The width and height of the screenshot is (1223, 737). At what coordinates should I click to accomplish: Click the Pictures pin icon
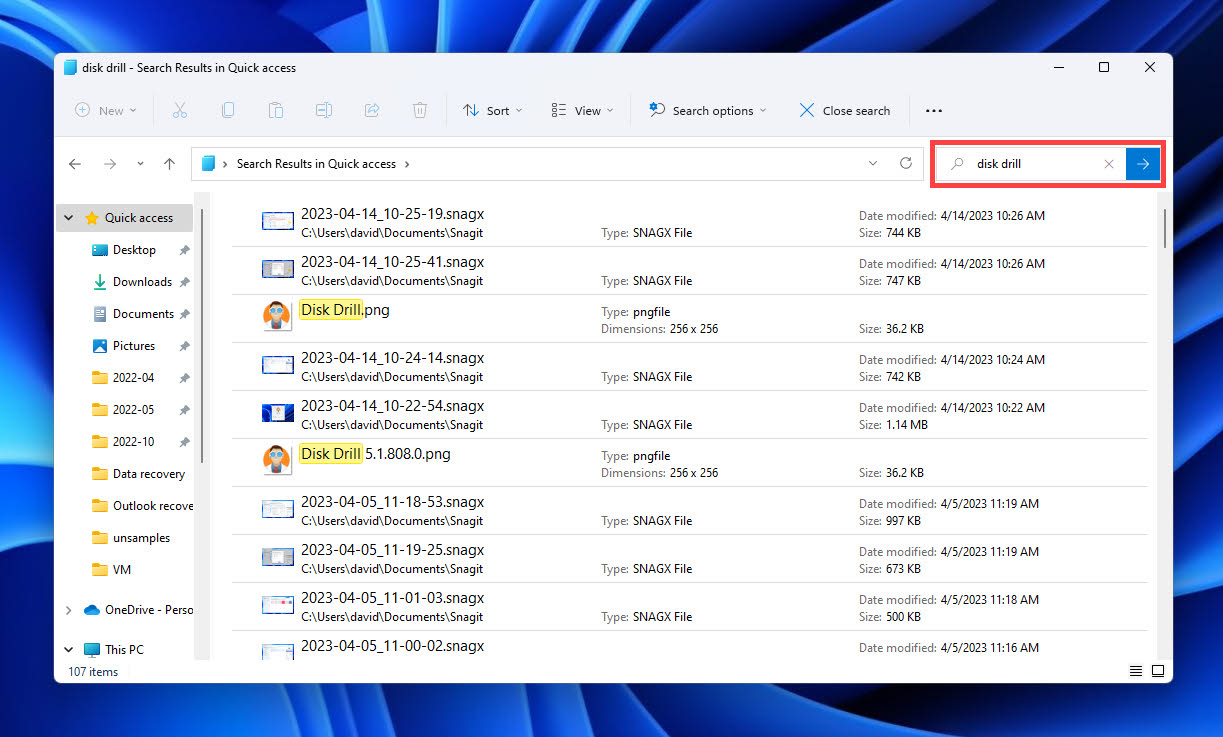[x=184, y=346]
